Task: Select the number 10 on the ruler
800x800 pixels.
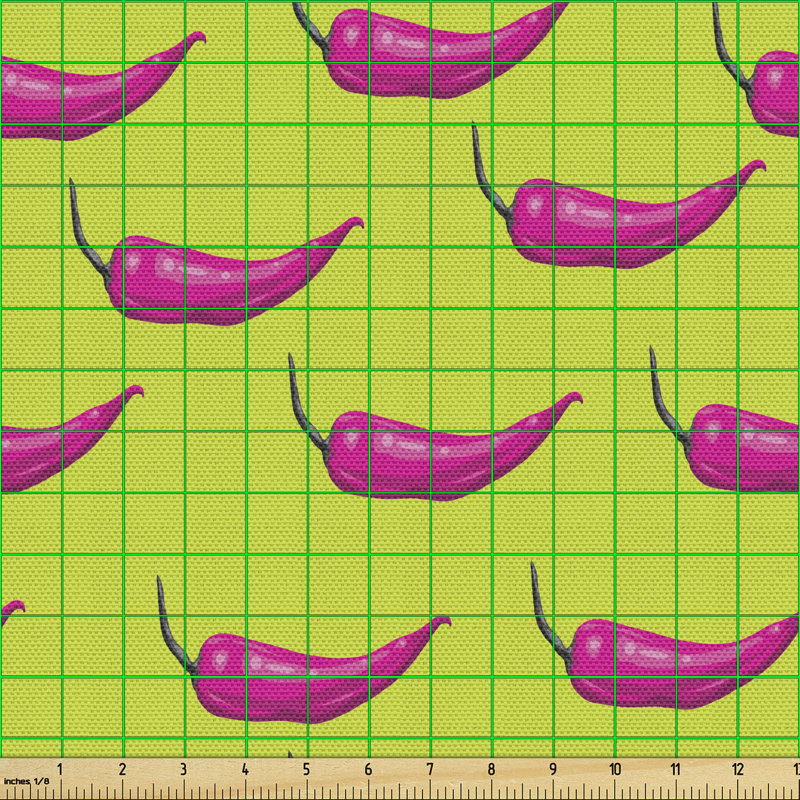Action: [615, 769]
